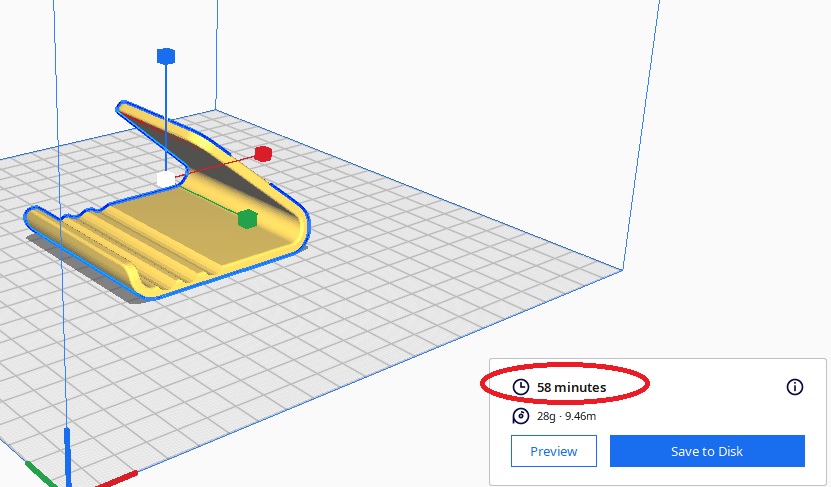The width and height of the screenshot is (831, 487).
Task: Click Save to Disk button
Action: tap(707, 451)
